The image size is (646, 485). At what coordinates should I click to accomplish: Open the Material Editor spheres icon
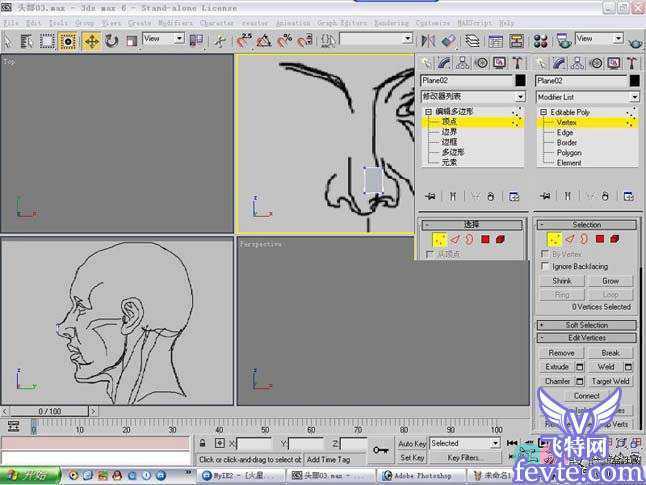[x=540, y=41]
